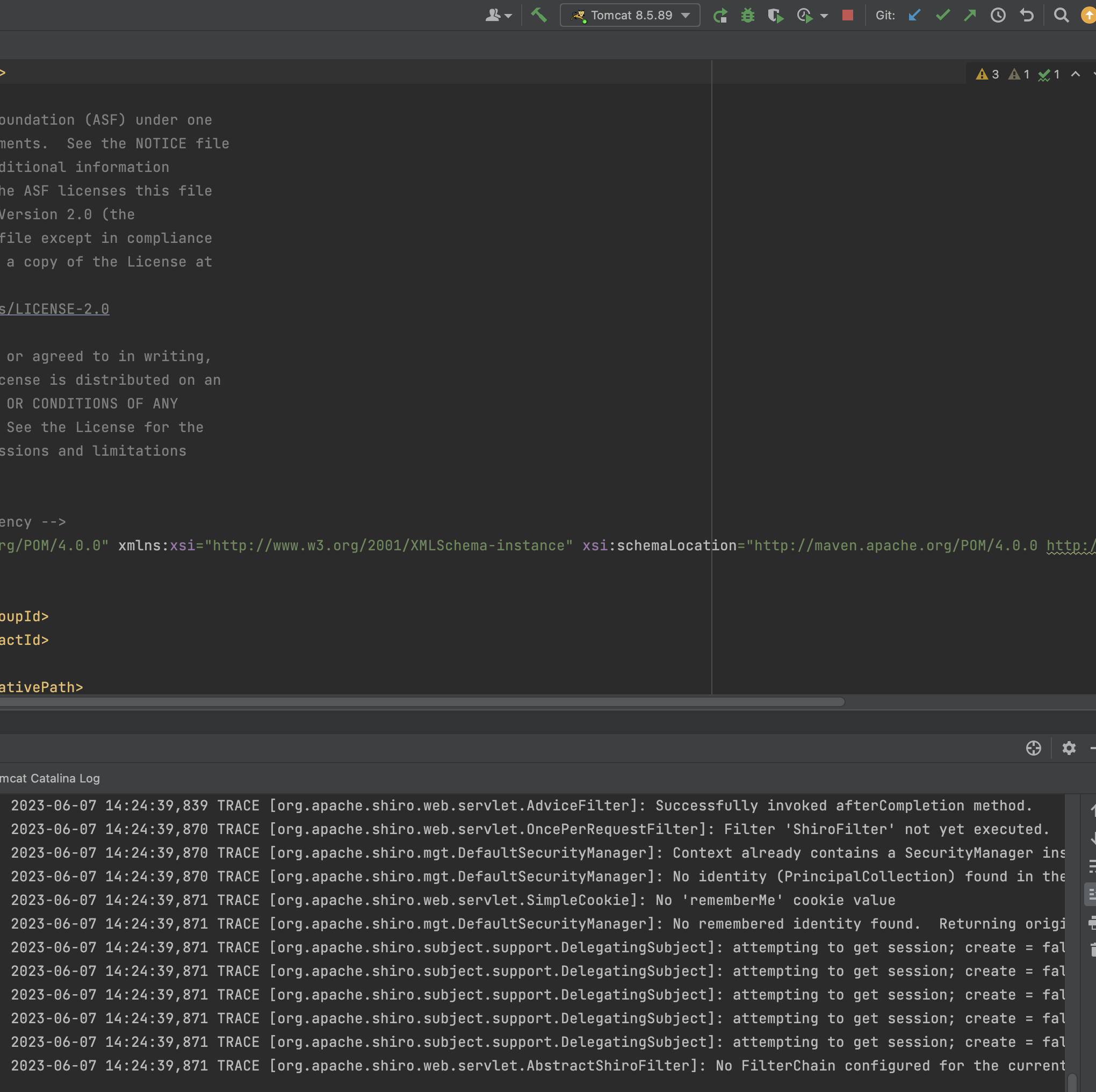Rerun Tomcat with the green rerun icon
The image size is (1096, 1092).
[x=720, y=16]
